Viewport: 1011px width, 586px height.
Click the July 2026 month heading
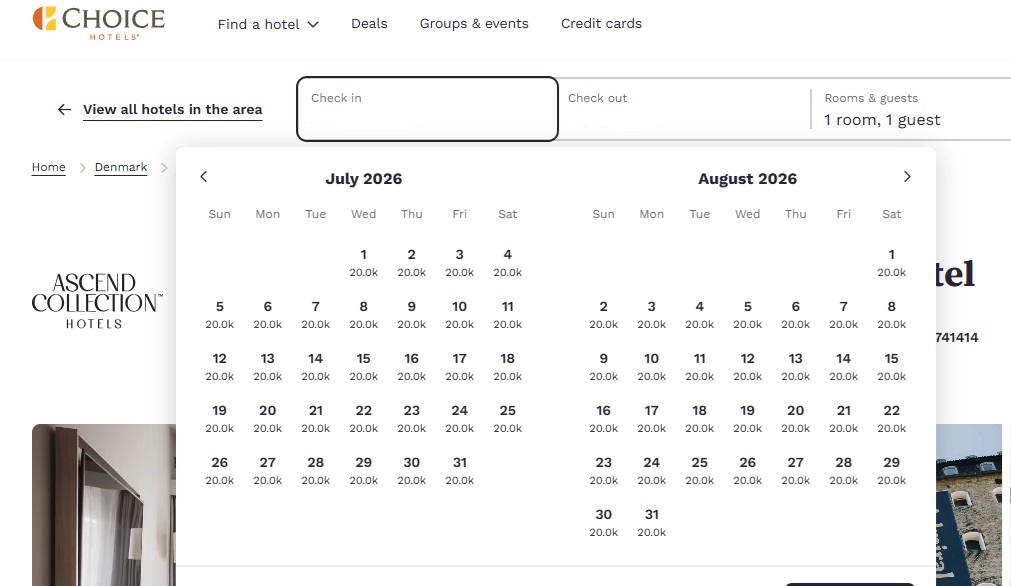point(364,179)
